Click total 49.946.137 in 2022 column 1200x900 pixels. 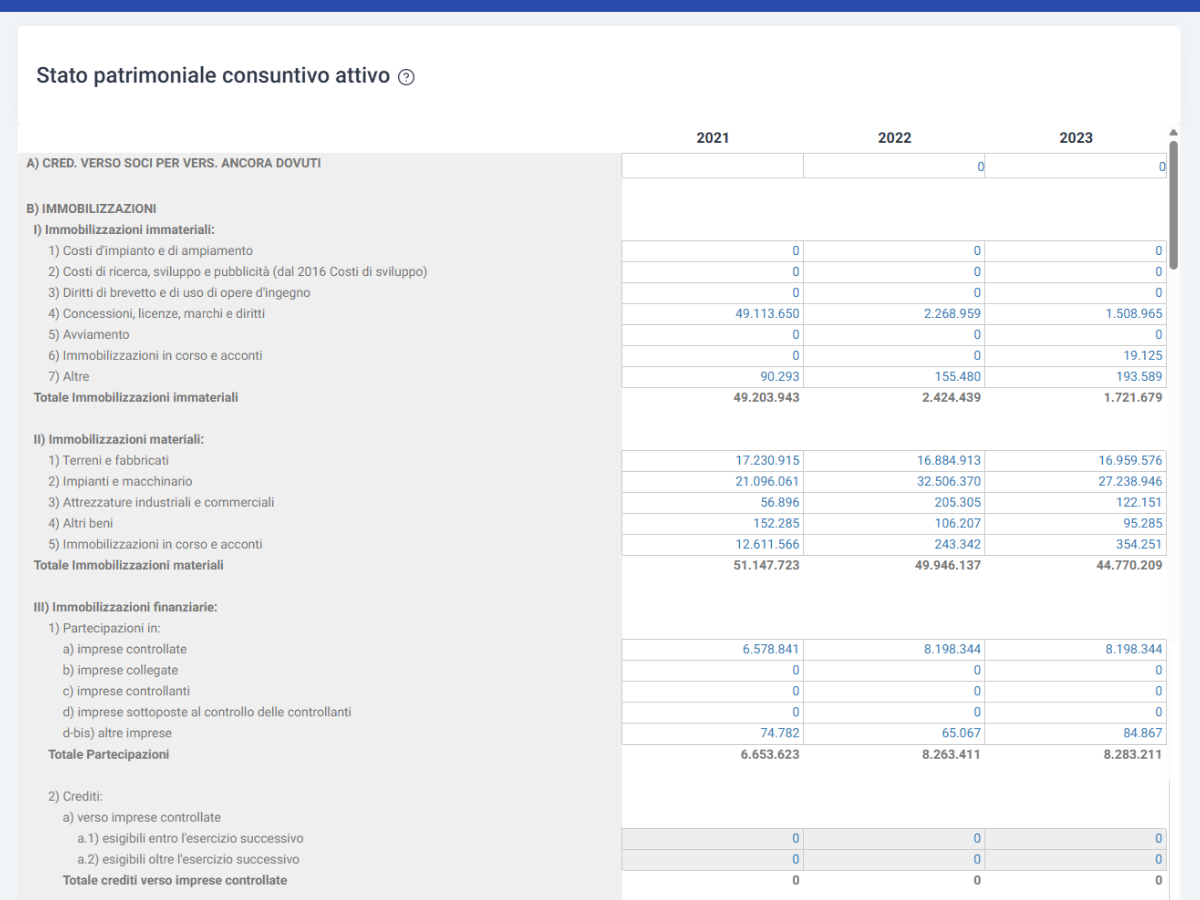point(949,566)
